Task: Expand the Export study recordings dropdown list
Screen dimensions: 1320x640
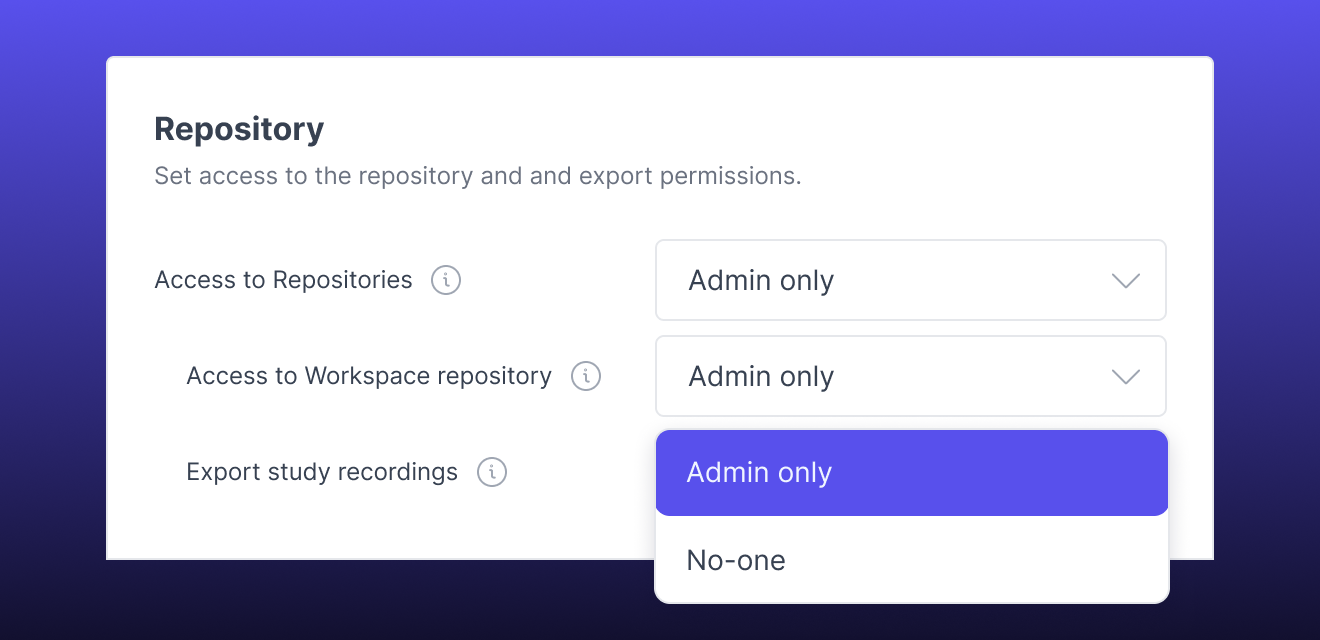Action: pyautogui.click(x=911, y=472)
